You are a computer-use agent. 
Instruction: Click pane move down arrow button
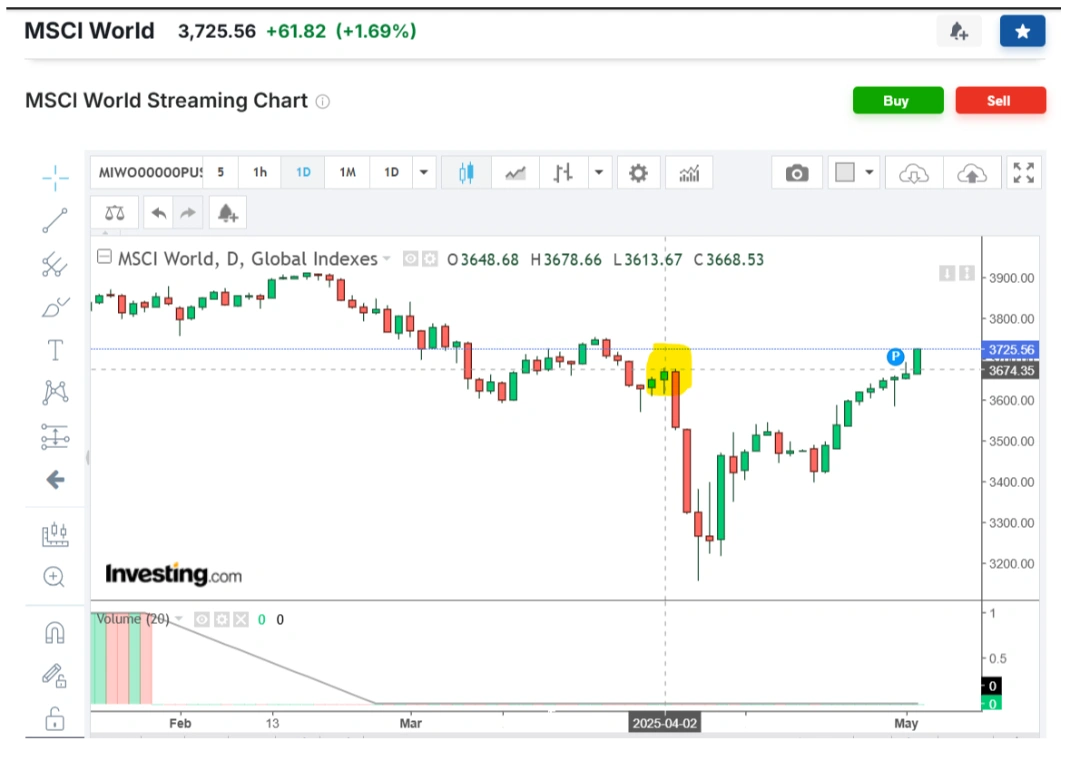pyautogui.click(x=947, y=274)
